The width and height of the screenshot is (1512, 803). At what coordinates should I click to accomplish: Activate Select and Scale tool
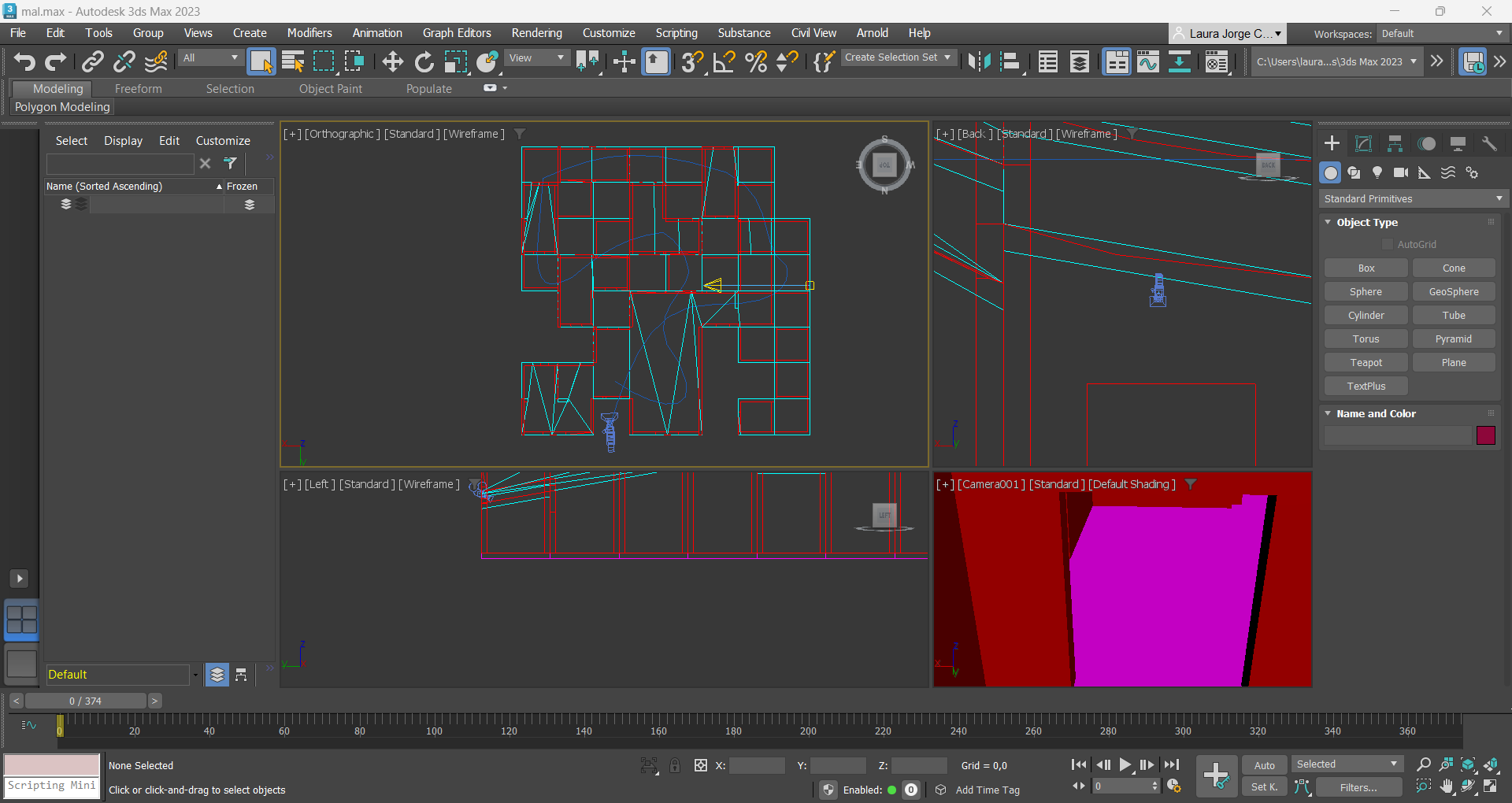click(455, 61)
